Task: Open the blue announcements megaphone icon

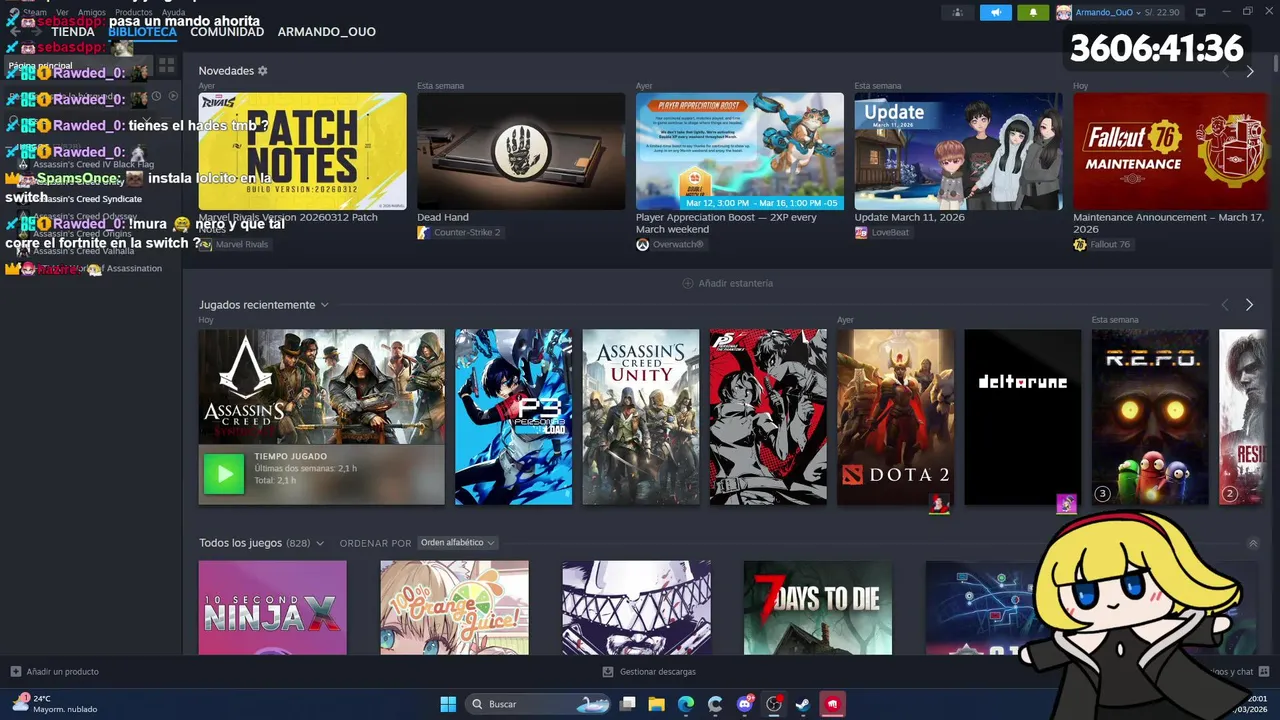Action: [995, 12]
